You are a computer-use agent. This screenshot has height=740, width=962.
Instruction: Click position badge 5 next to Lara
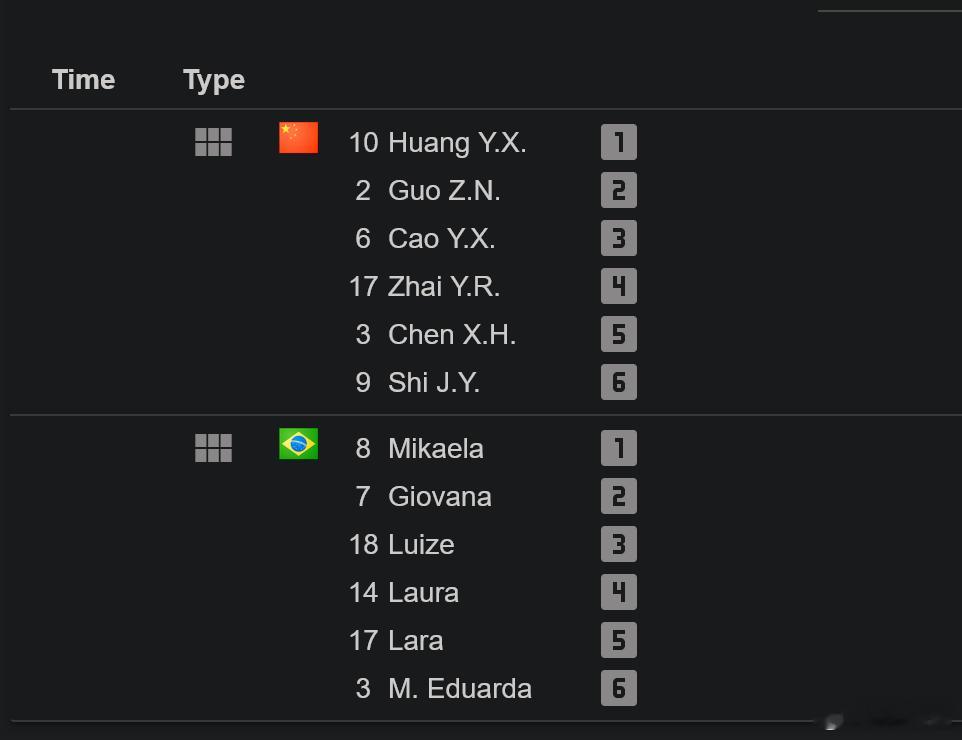point(618,641)
